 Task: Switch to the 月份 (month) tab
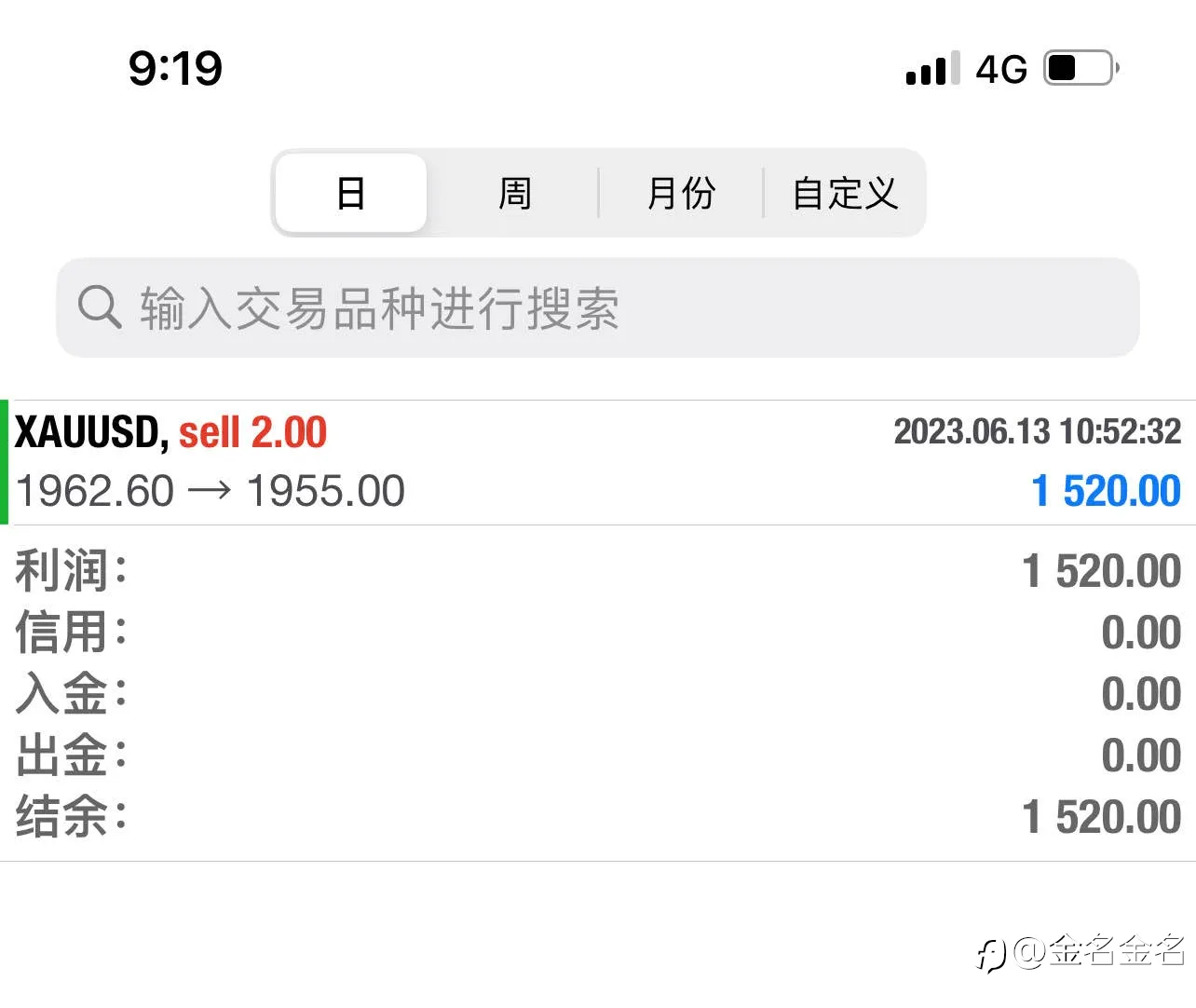coord(681,193)
